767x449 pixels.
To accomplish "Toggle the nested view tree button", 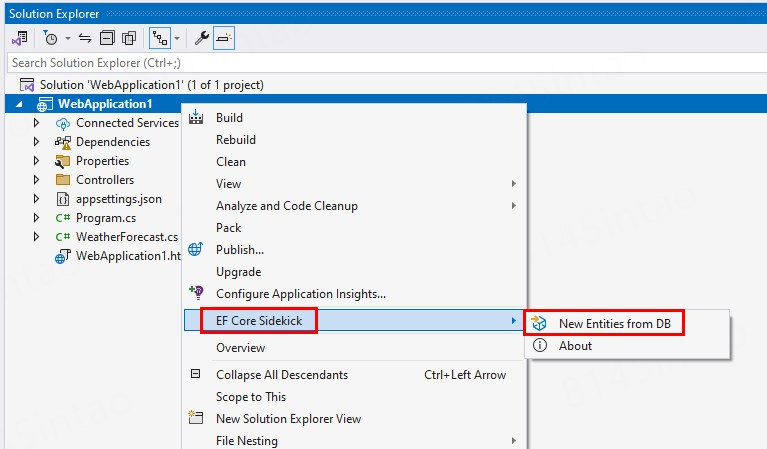I will pyautogui.click(x=159, y=38).
